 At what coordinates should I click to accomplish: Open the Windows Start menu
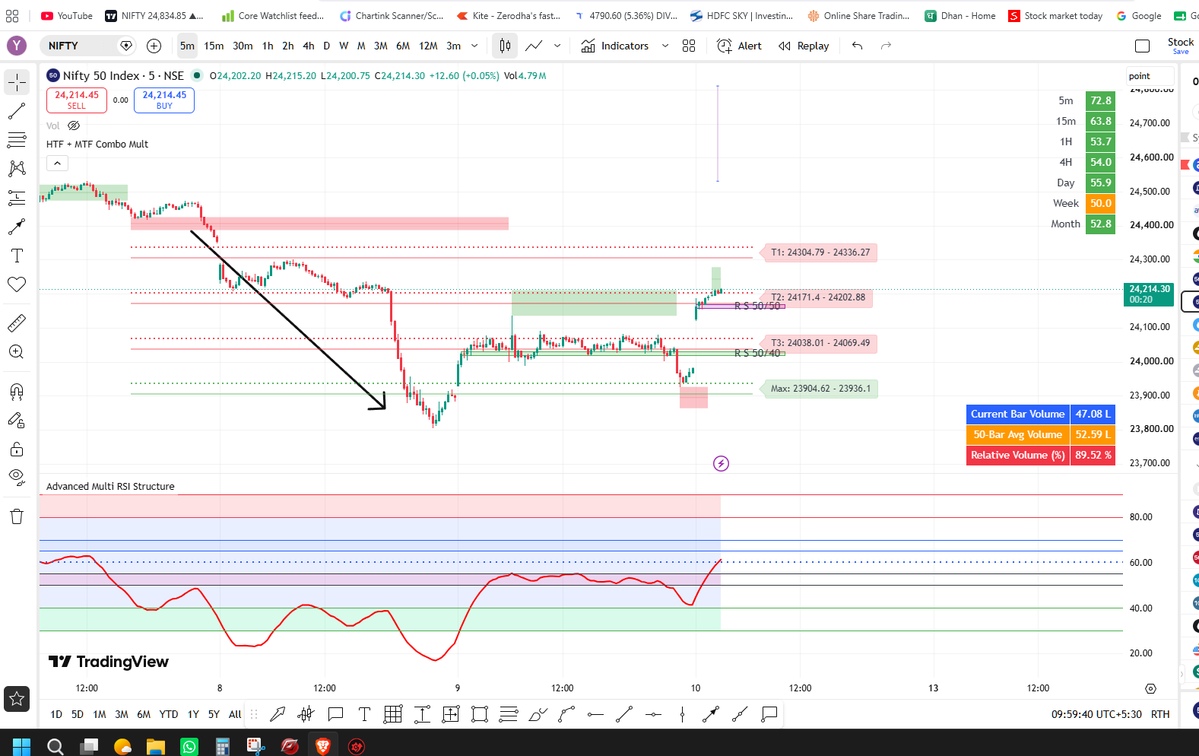click(21, 746)
